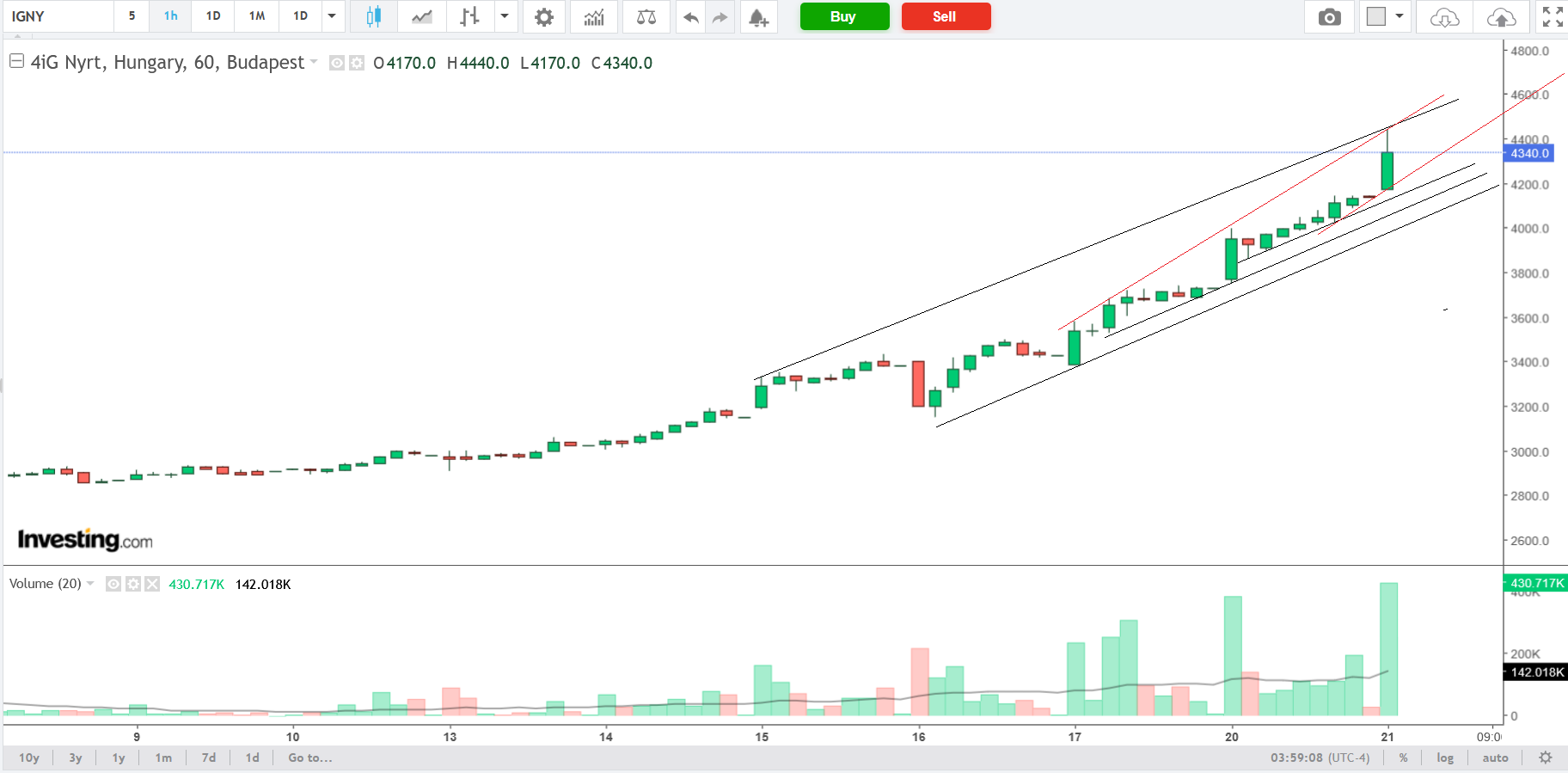The height and width of the screenshot is (773, 1568).
Task: Open chart properties gear in toolbar
Action: [x=543, y=16]
